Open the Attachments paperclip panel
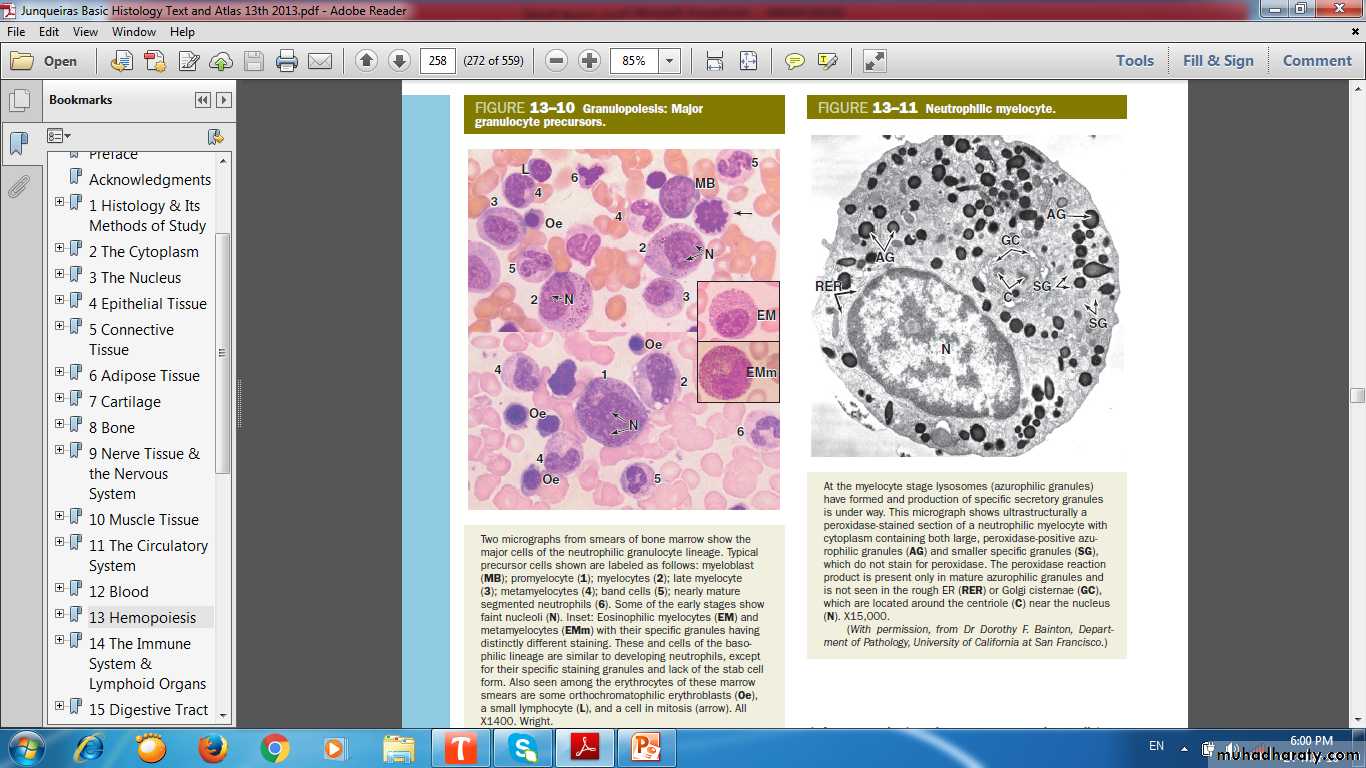The image size is (1366, 768). click(x=18, y=187)
